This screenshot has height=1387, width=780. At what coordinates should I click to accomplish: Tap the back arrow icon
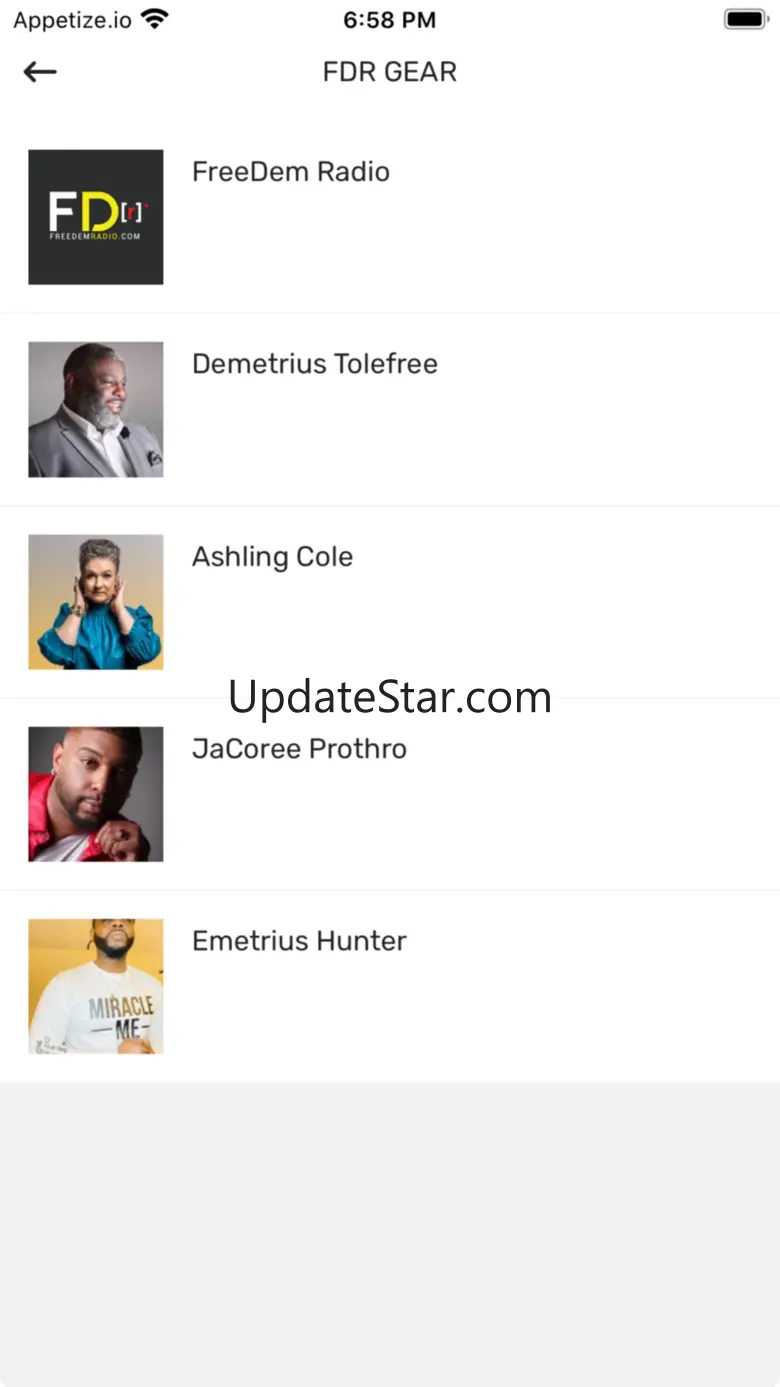point(40,72)
